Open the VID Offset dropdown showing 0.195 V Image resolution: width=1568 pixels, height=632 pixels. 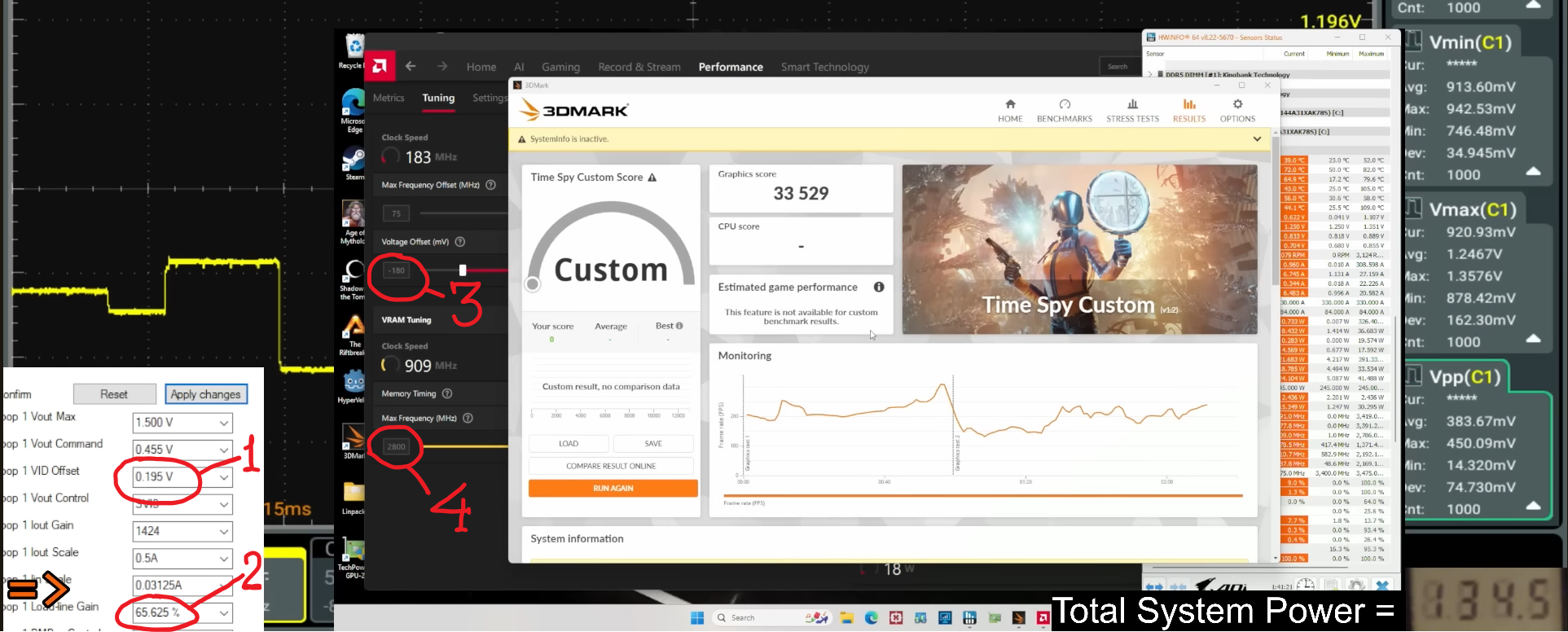click(x=182, y=476)
